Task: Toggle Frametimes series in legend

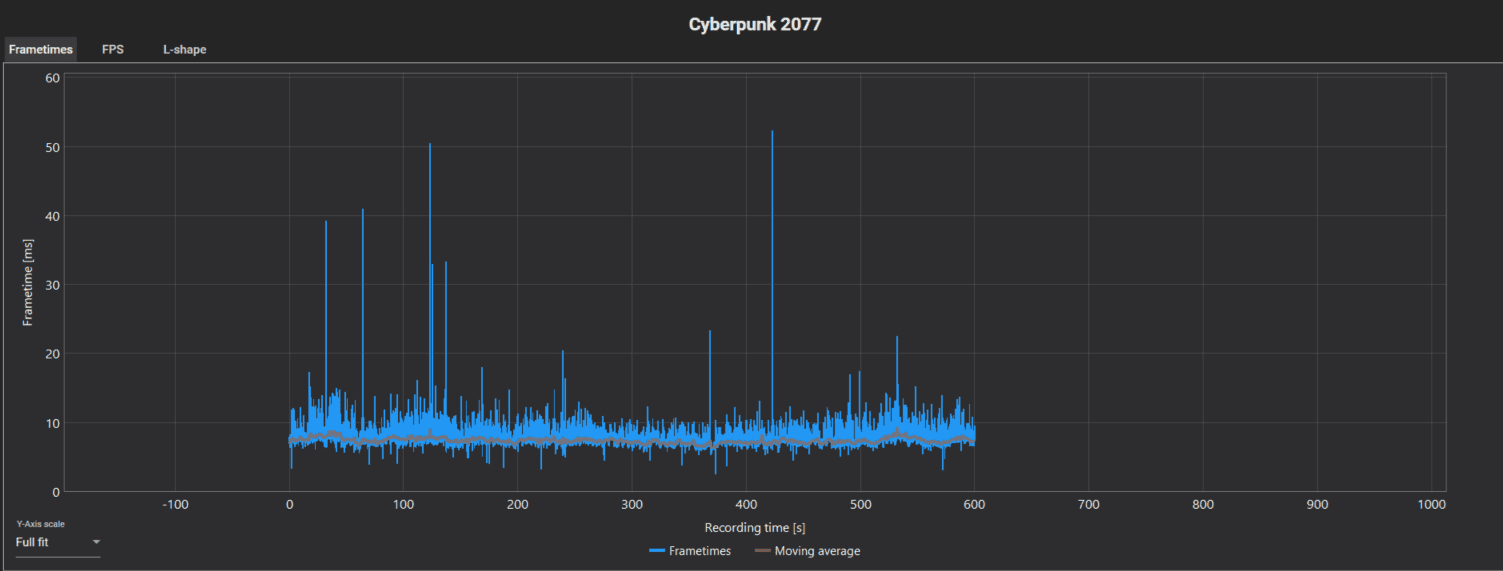Action: click(x=690, y=551)
